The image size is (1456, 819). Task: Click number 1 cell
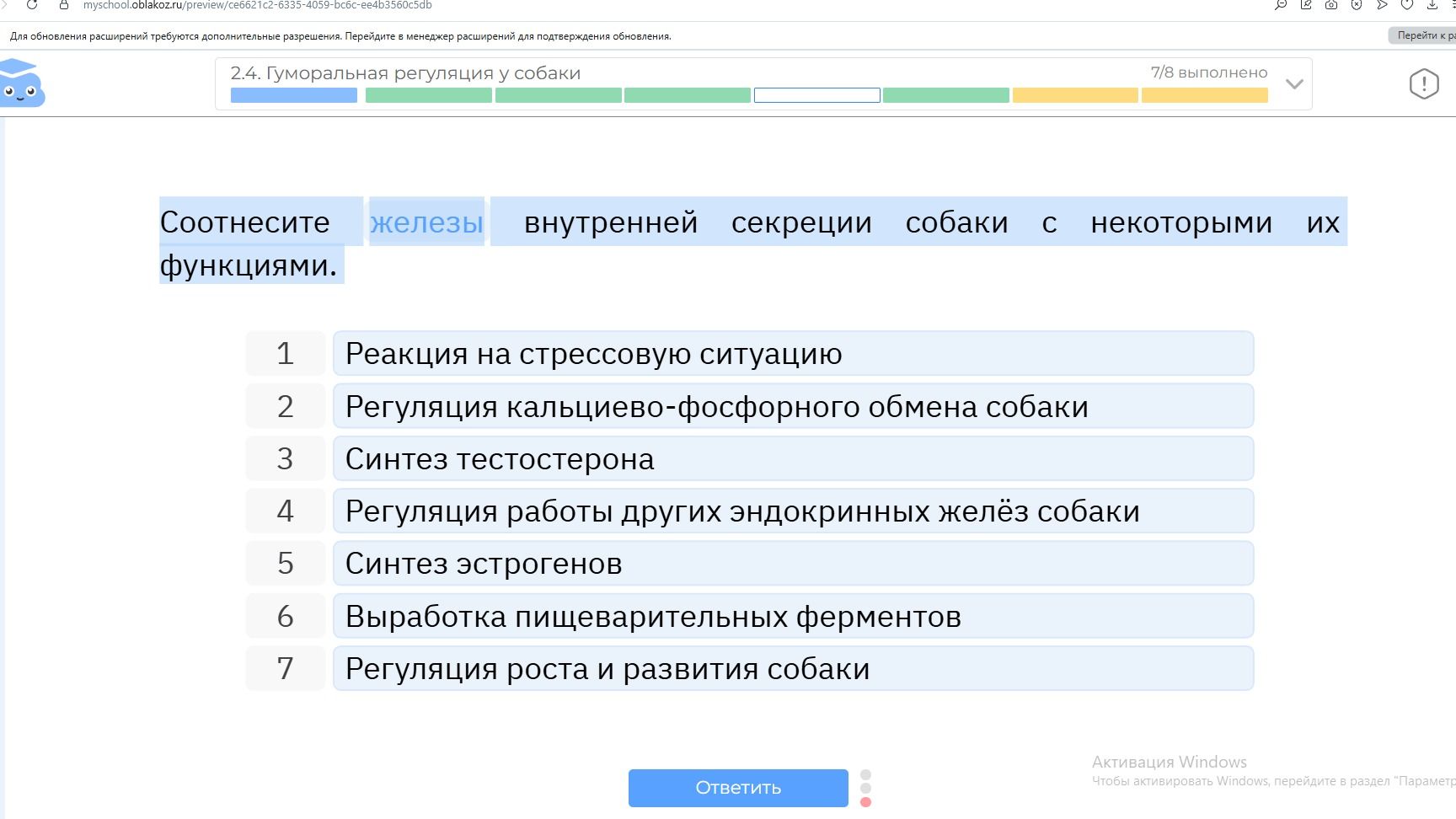coord(286,353)
